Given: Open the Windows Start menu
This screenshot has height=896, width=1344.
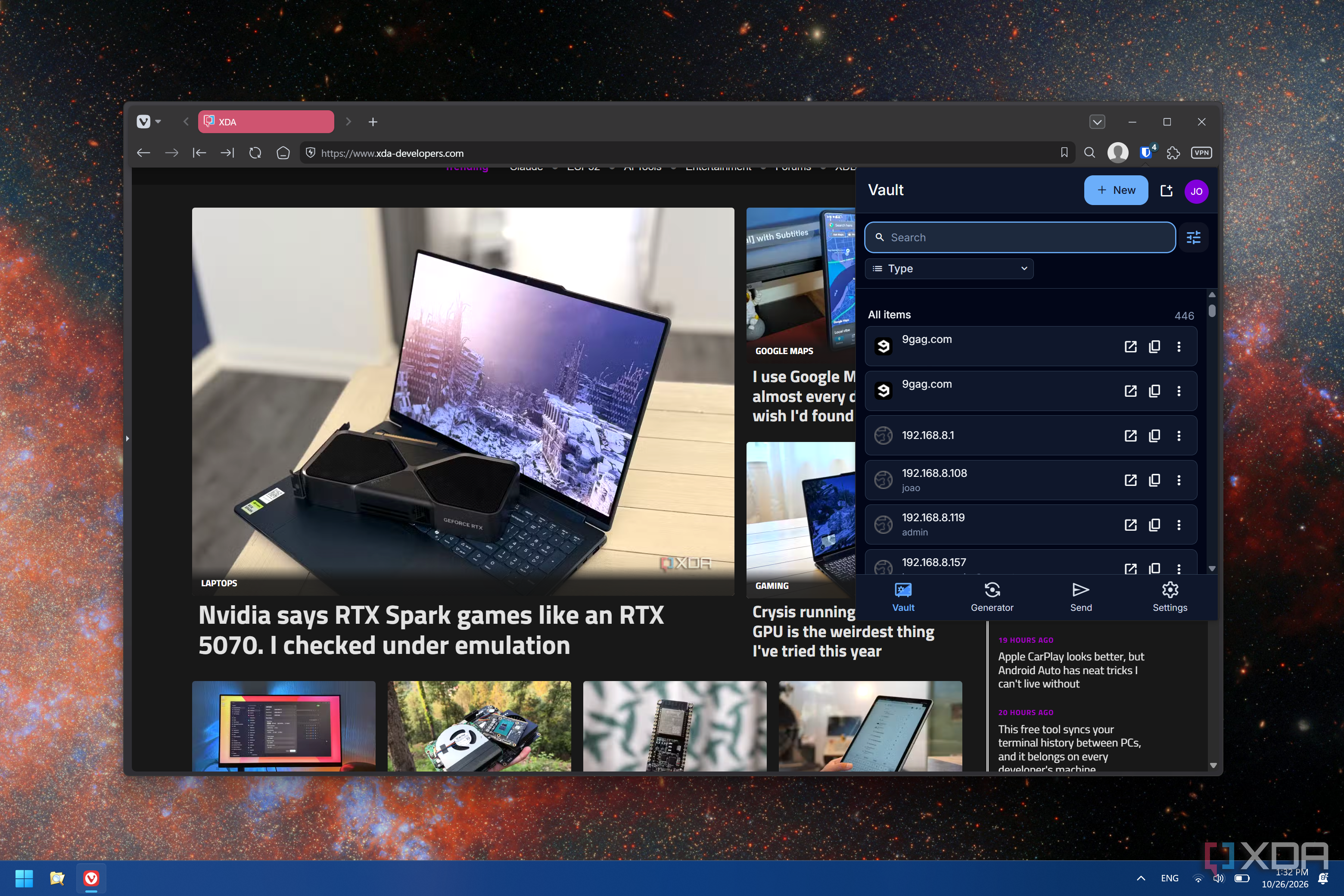Looking at the screenshot, I should click(x=24, y=878).
